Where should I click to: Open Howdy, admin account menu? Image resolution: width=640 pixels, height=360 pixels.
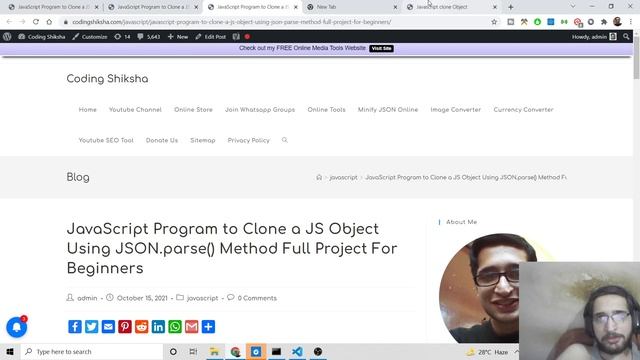click(594, 36)
